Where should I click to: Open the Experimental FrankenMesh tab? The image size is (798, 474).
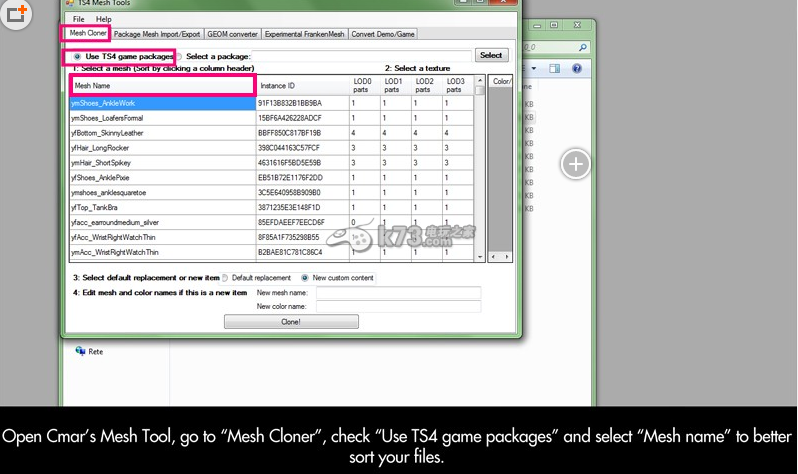[x=307, y=33]
